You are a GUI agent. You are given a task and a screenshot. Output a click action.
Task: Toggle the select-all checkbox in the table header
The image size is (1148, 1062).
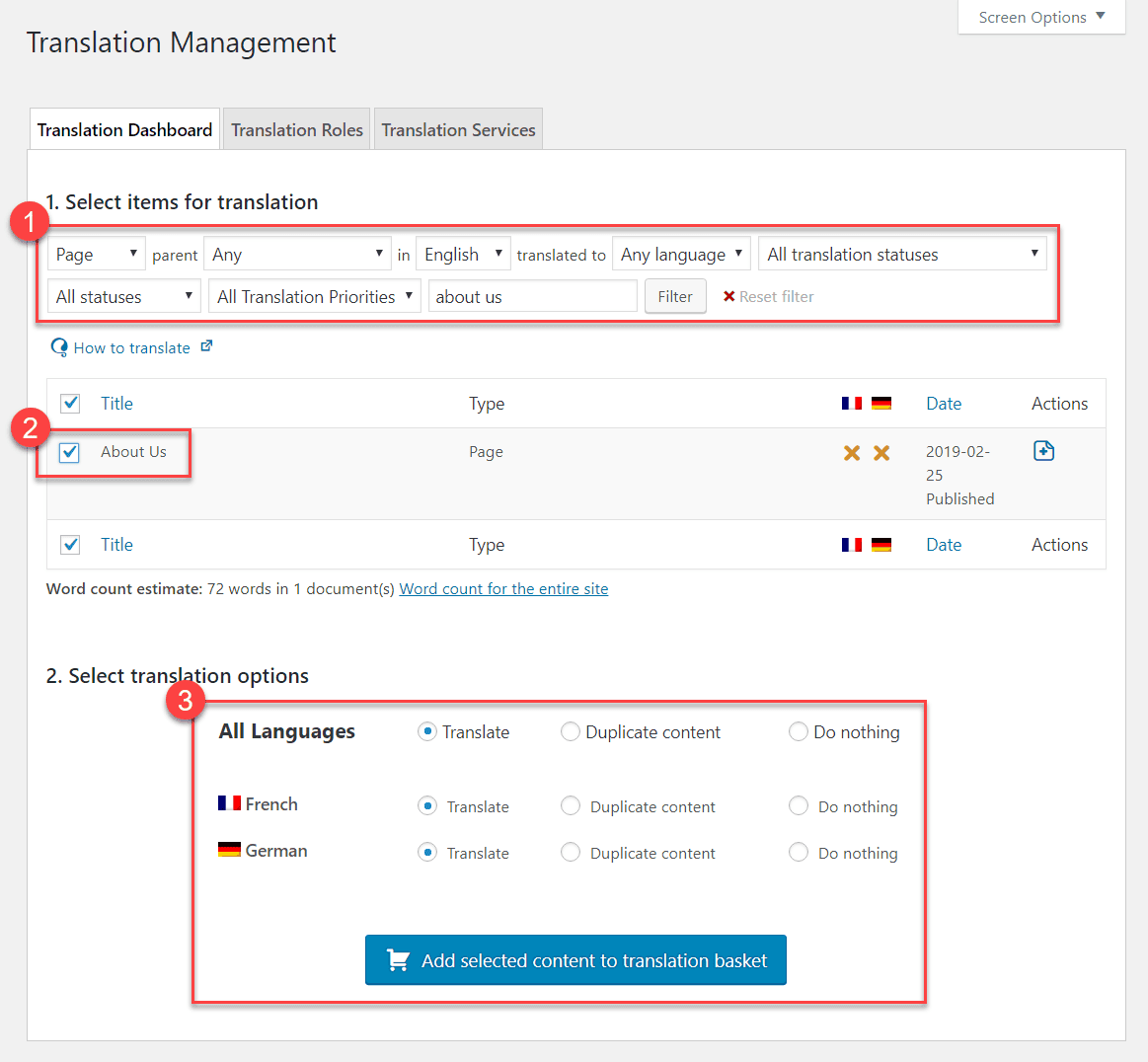click(70, 404)
